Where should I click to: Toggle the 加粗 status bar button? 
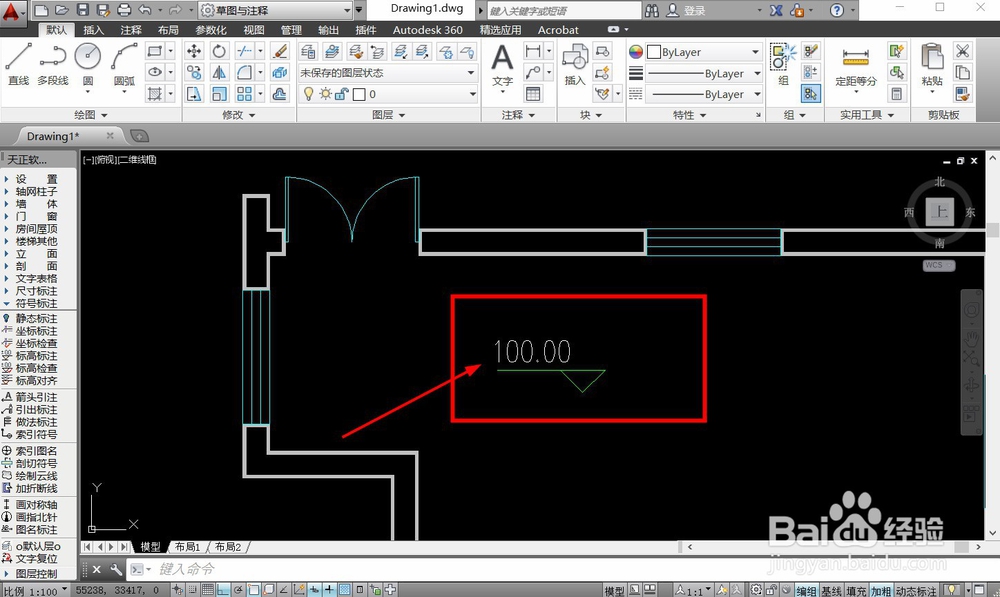coord(881,591)
